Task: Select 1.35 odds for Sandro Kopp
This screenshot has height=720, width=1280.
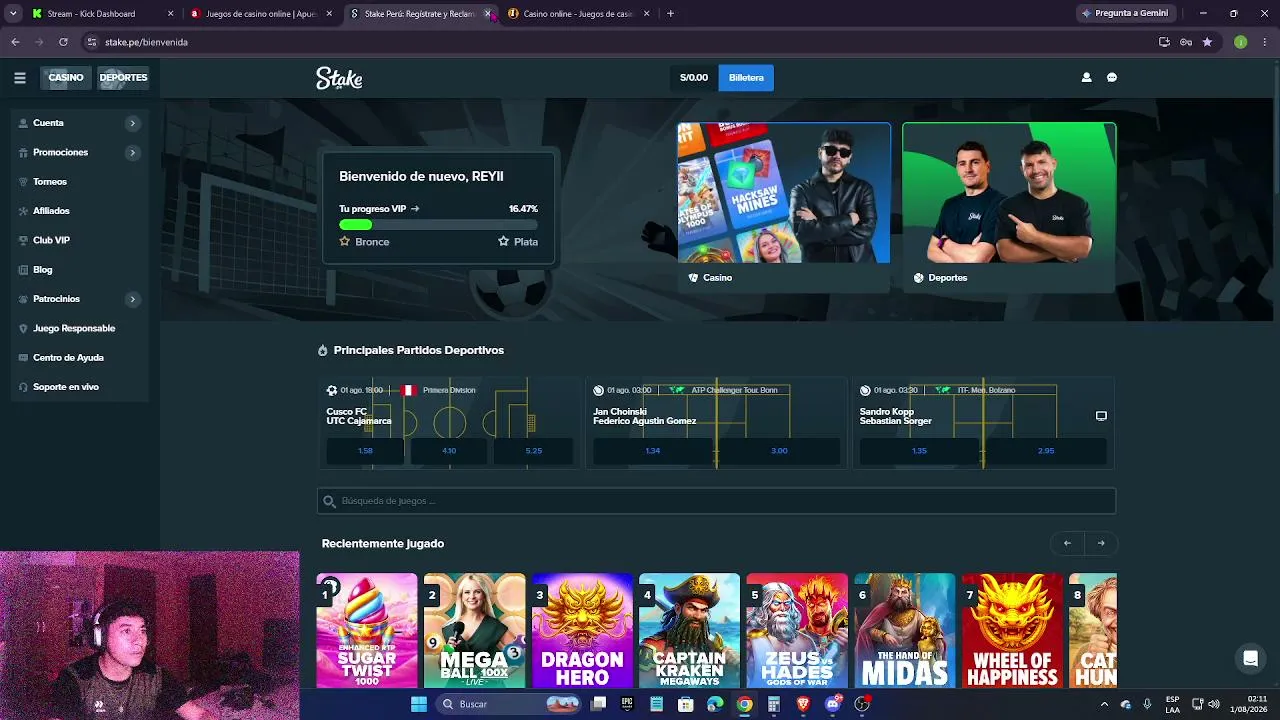Action: (x=919, y=451)
